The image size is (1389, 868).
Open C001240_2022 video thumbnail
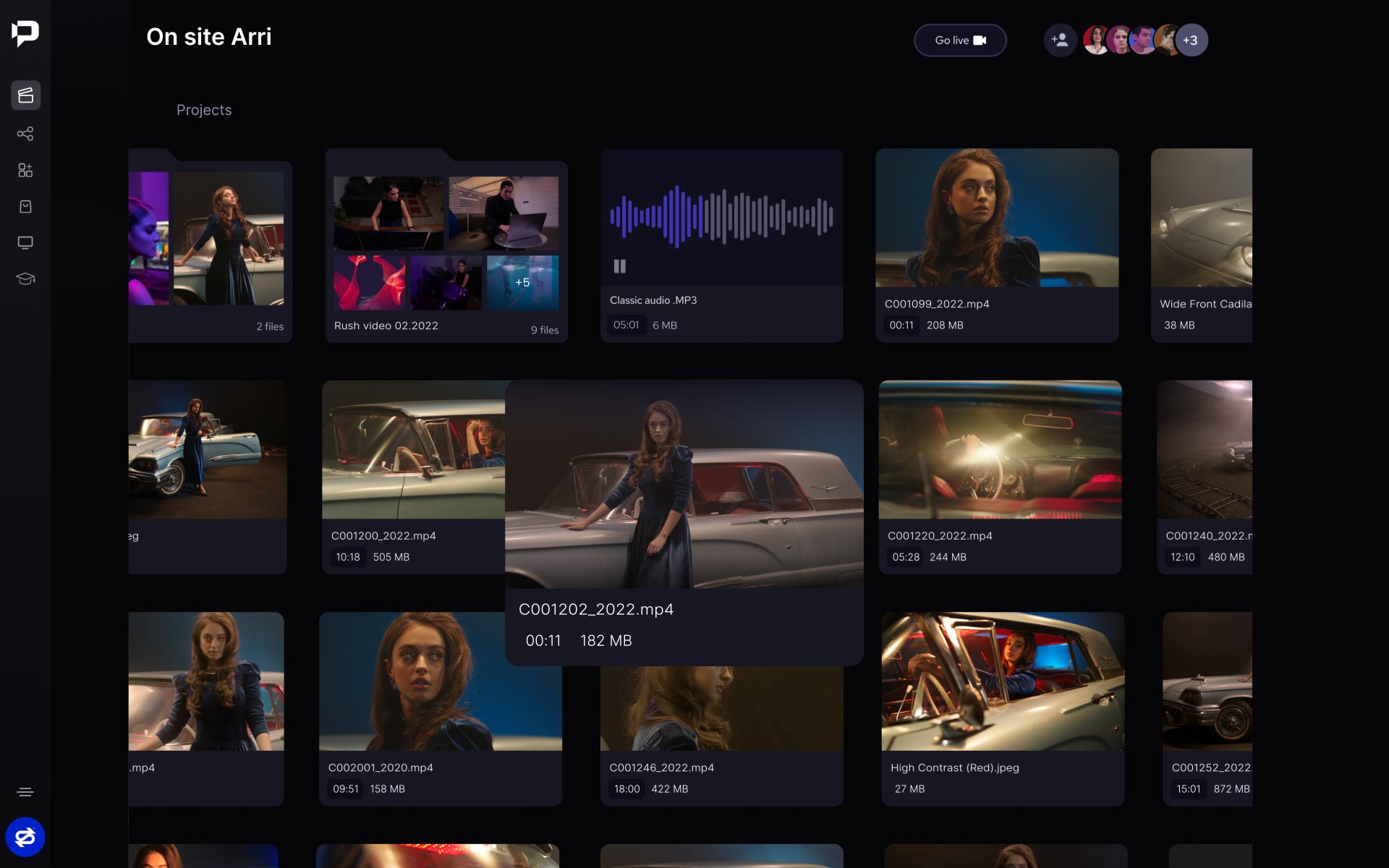pyautogui.click(x=1205, y=449)
